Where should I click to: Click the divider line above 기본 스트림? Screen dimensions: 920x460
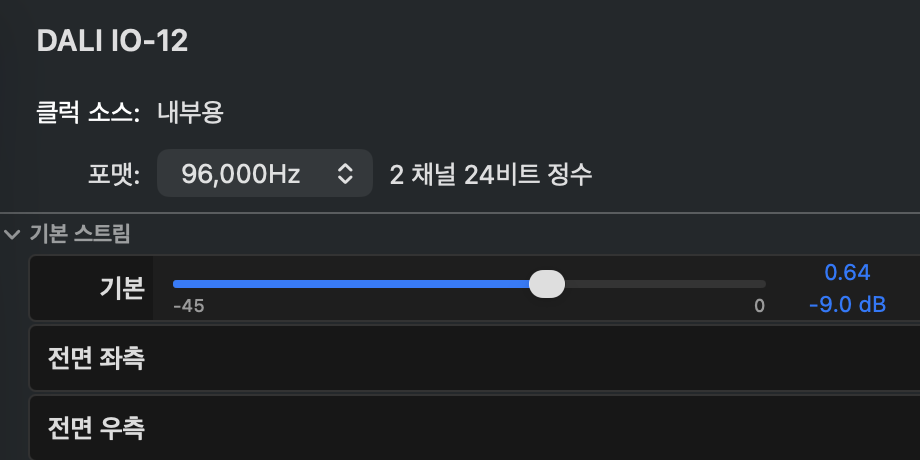[x=460, y=212]
